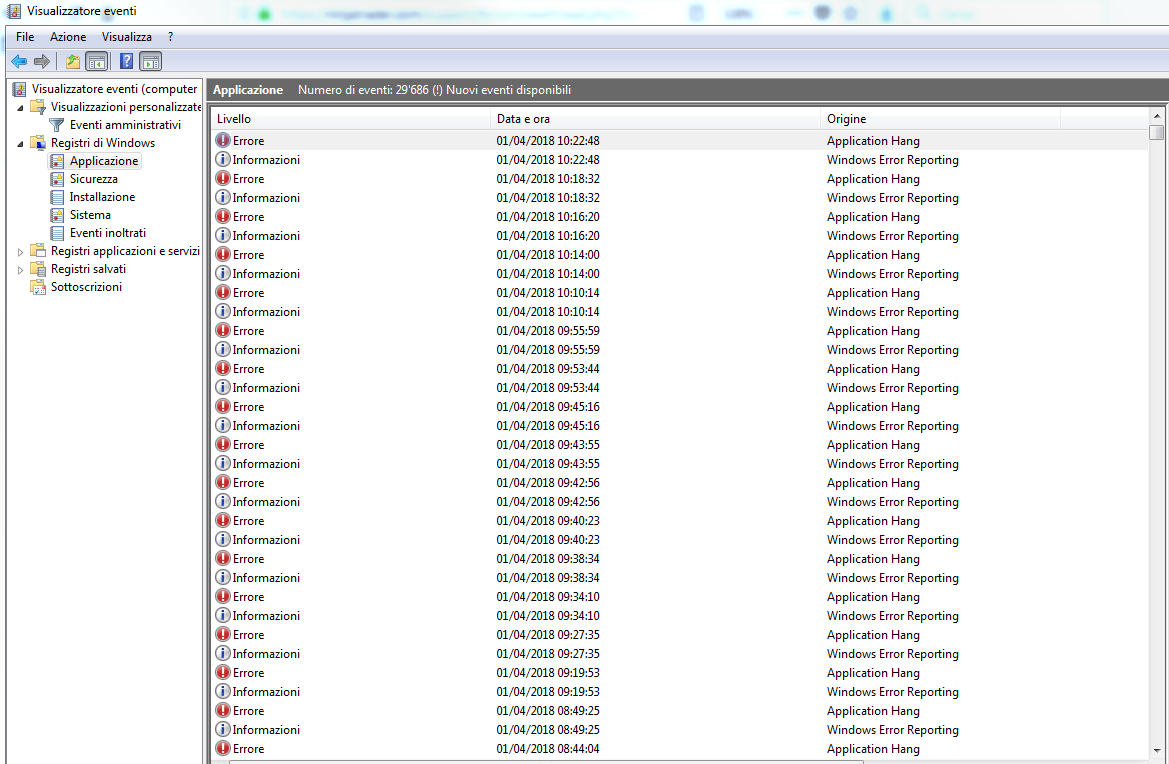The width and height of the screenshot is (1169, 764).
Task: Click the Applicazione log icon in tree
Action: pos(57,161)
